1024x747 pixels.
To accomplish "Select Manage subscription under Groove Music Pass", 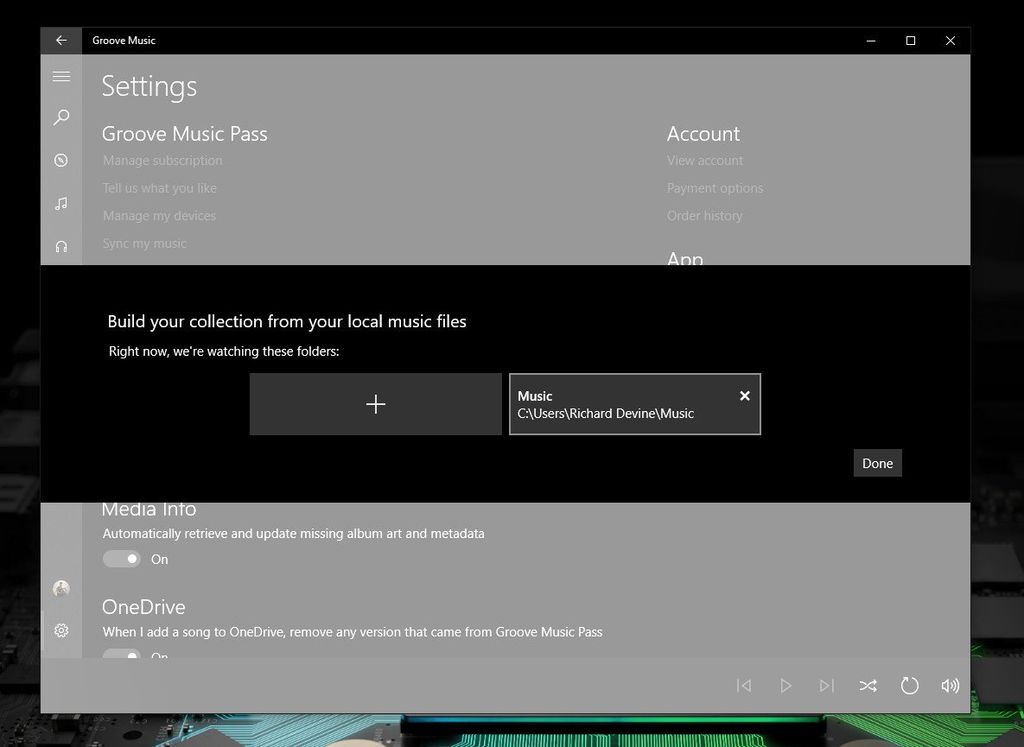I will 162,160.
